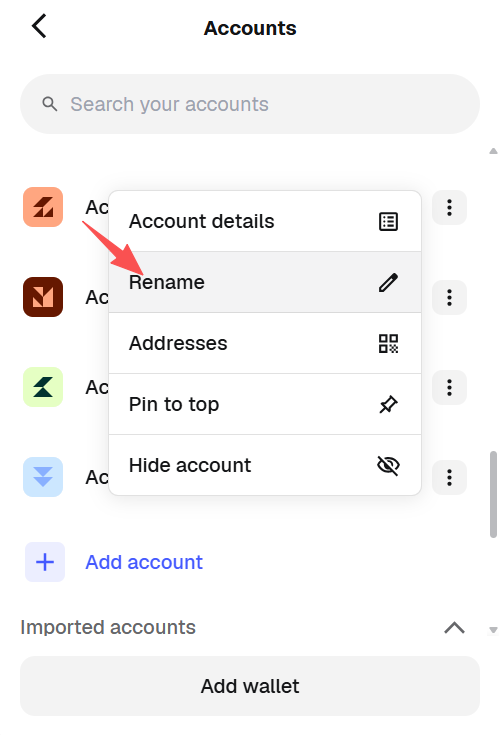
Task: Select the light blue account avatar
Action: click(x=43, y=477)
